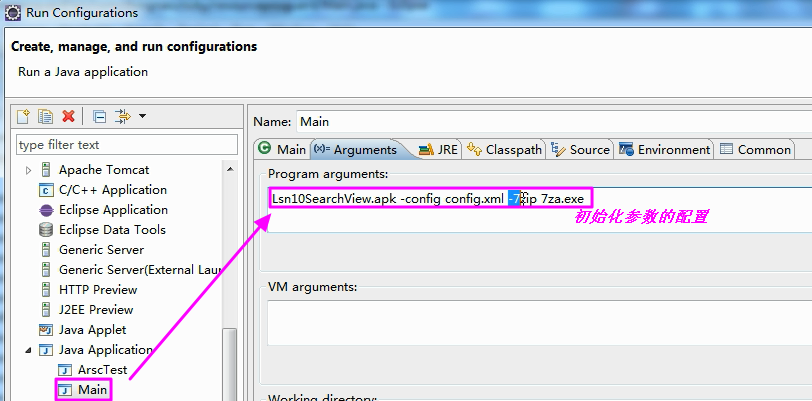This screenshot has height=401, width=812.
Task: Open the Environment tab
Action: pyautogui.click(x=664, y=149)
